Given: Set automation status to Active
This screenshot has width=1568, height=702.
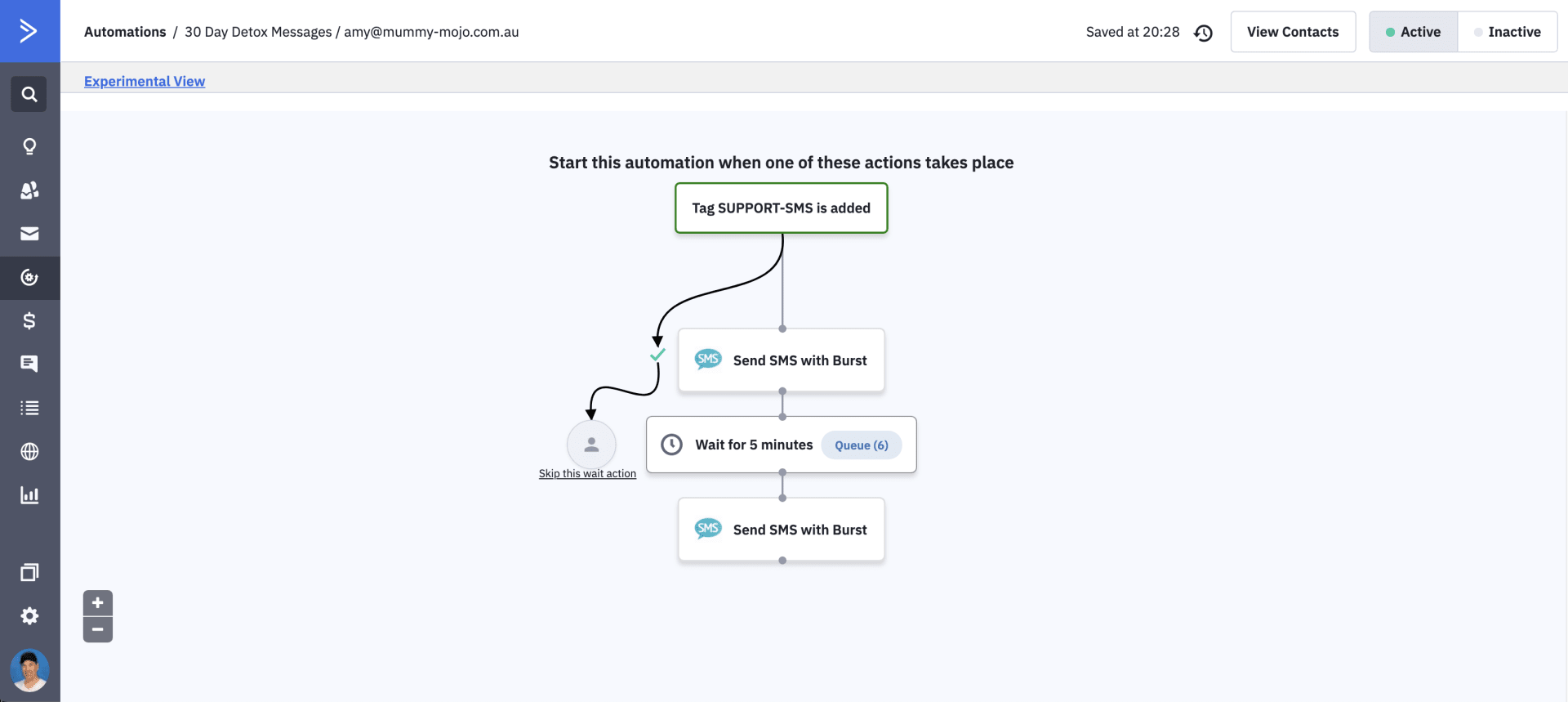Looking at the screenshot, I should 1414,32.
